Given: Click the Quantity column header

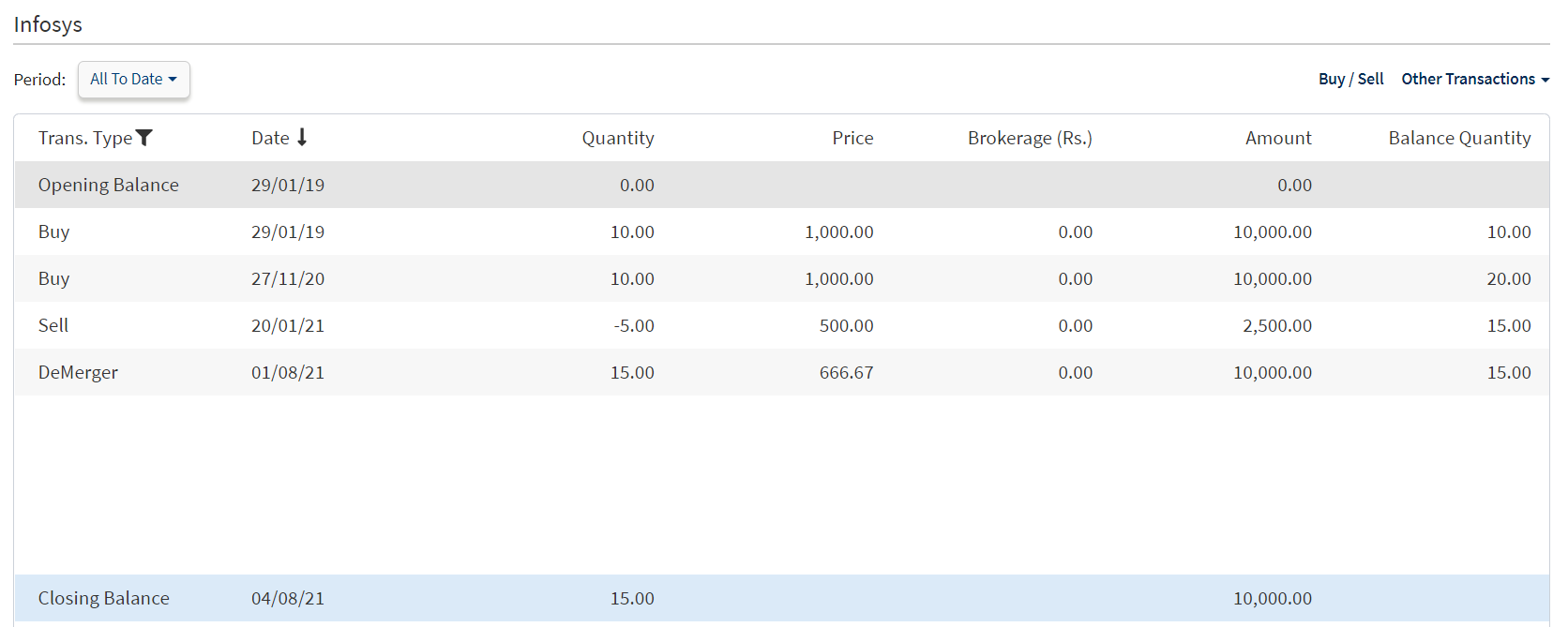Looking at the screenshot, I should point(618,138).
